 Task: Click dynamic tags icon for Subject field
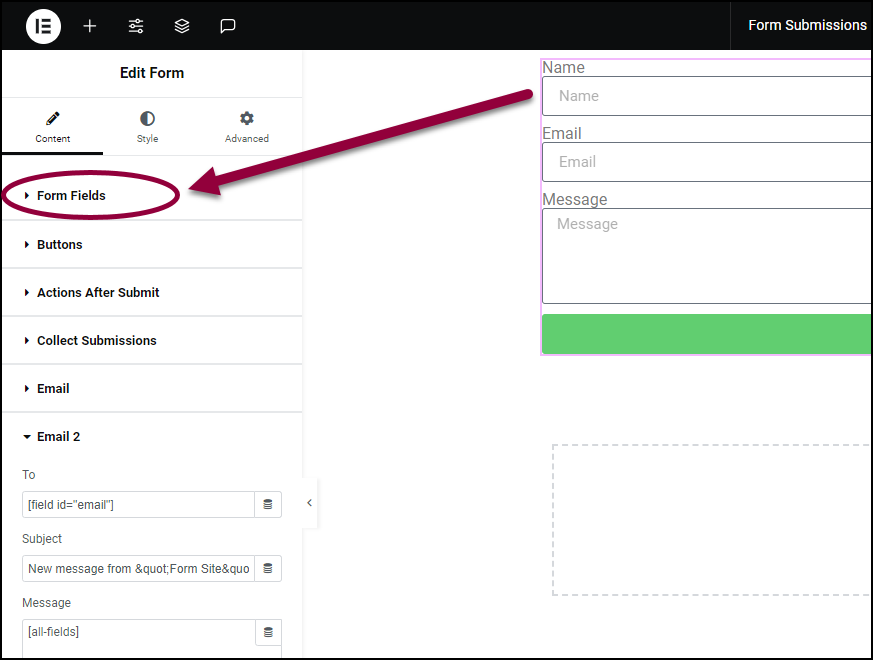pos(268,569)
